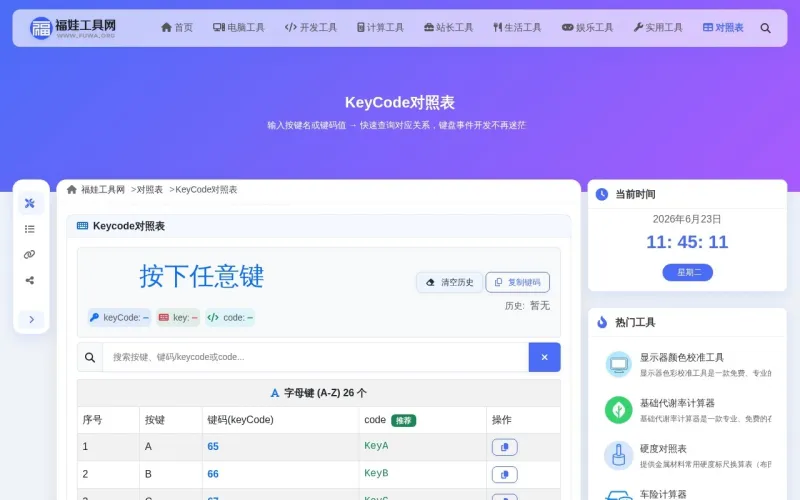Click 字母键 (A-Z) 26 个 section header

pos(318,393)
